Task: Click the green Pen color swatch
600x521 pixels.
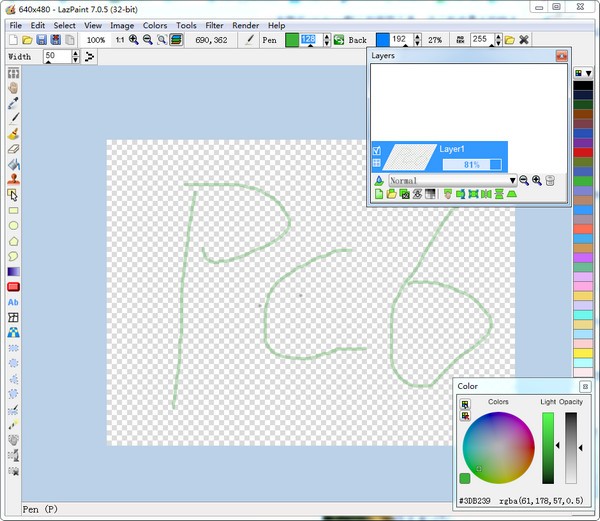Action: pyautogui.click(x=292, y=40)
